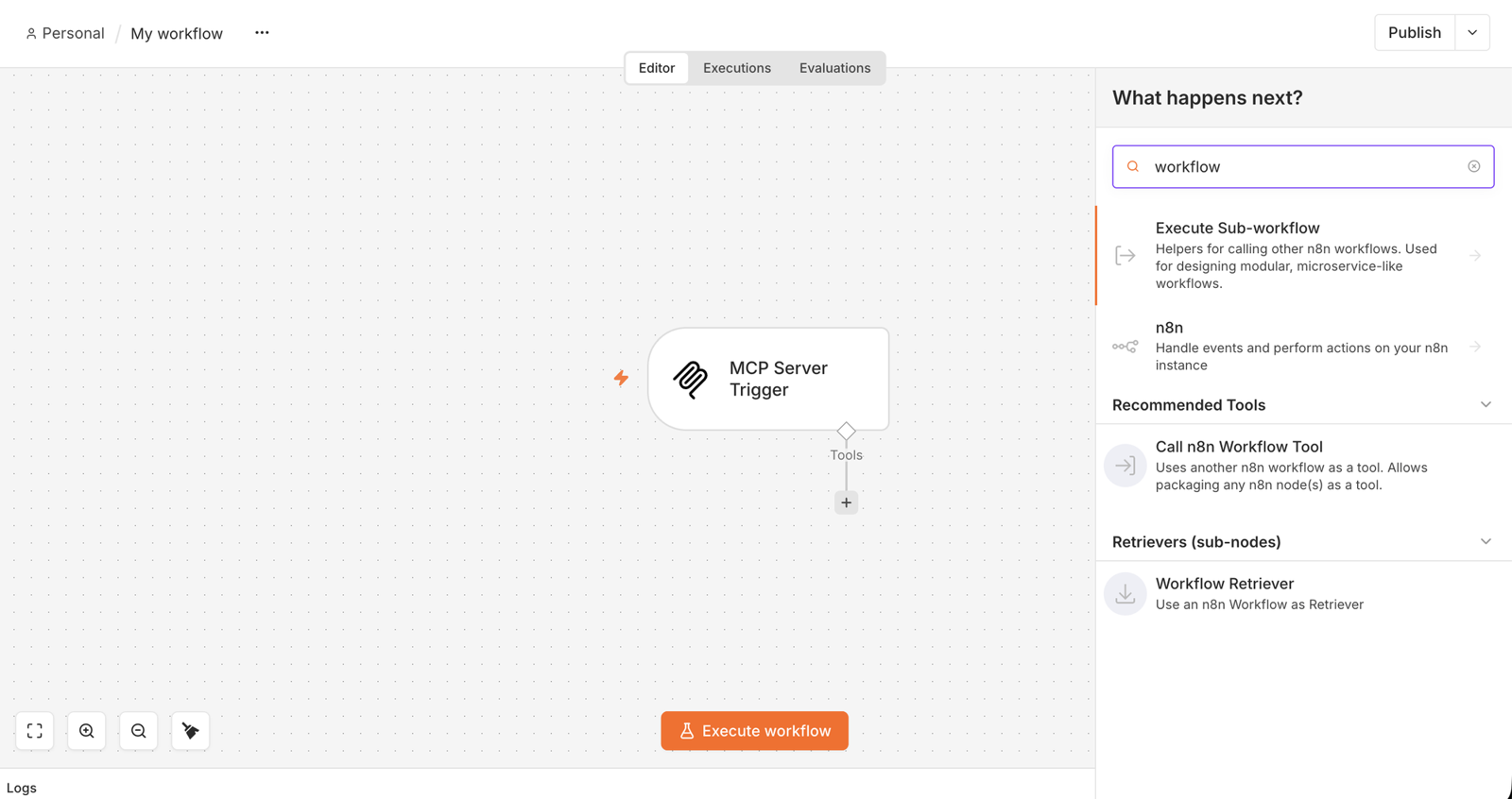Click the Execute Sub-workflow icon
Viewport: 1512px width, 799px height.
click(x=1125, y=256)
